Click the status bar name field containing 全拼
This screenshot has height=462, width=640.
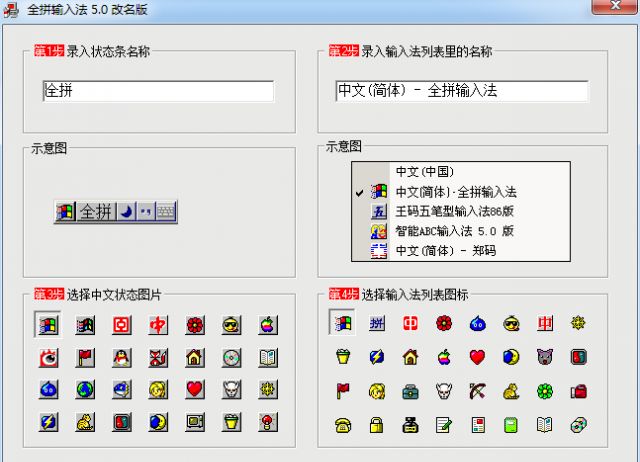tap(158, 91)
